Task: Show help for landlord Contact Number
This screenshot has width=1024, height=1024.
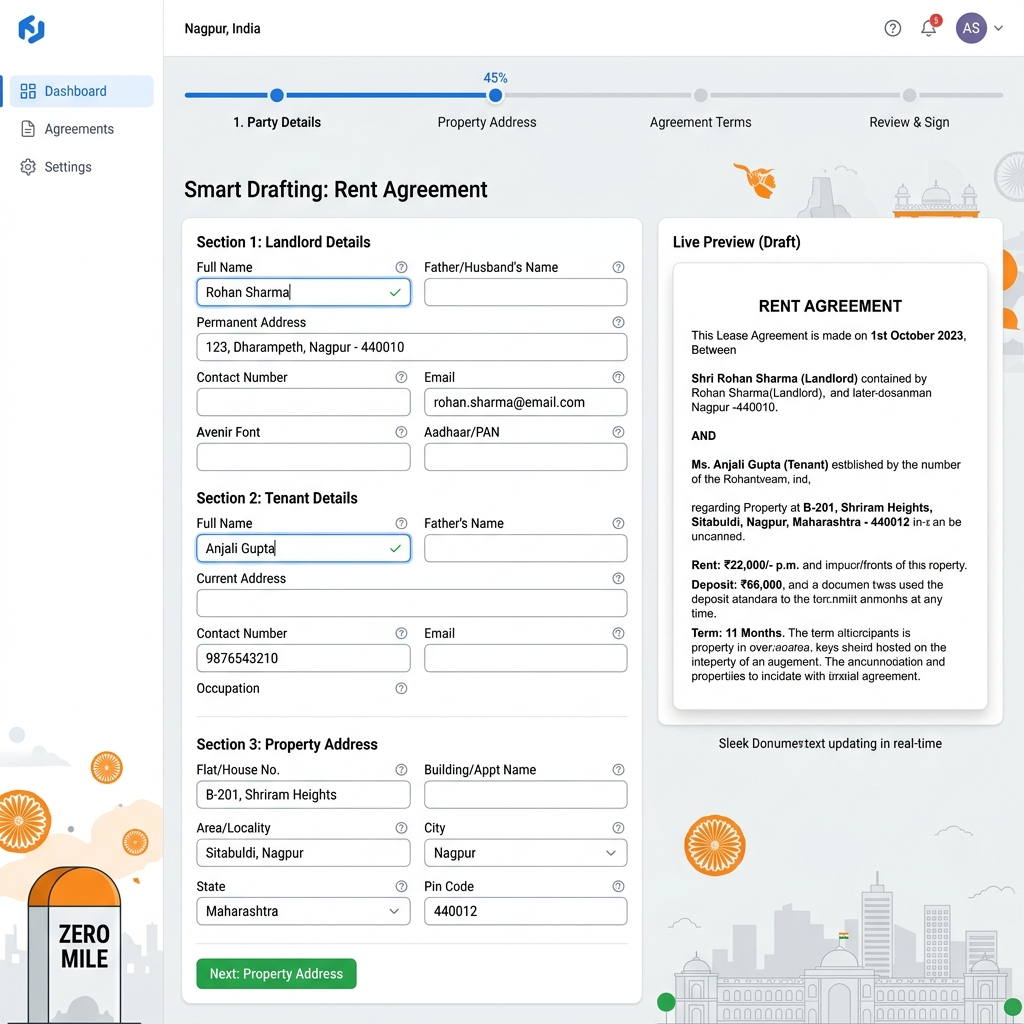Action: [401, 377]
